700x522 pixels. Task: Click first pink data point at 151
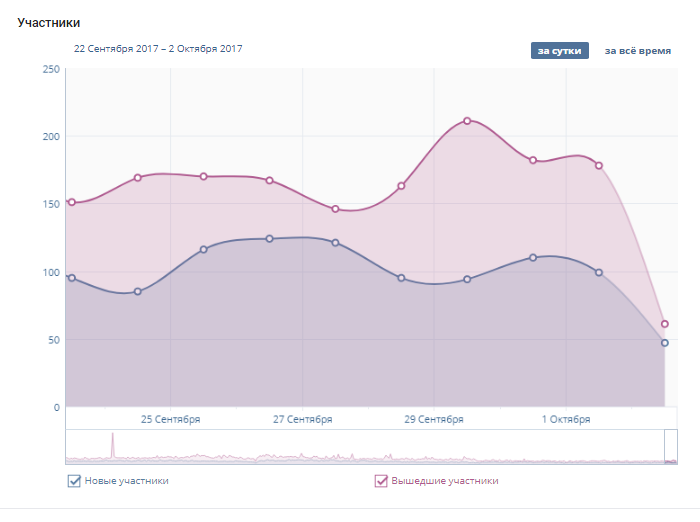tap(71, 202)
